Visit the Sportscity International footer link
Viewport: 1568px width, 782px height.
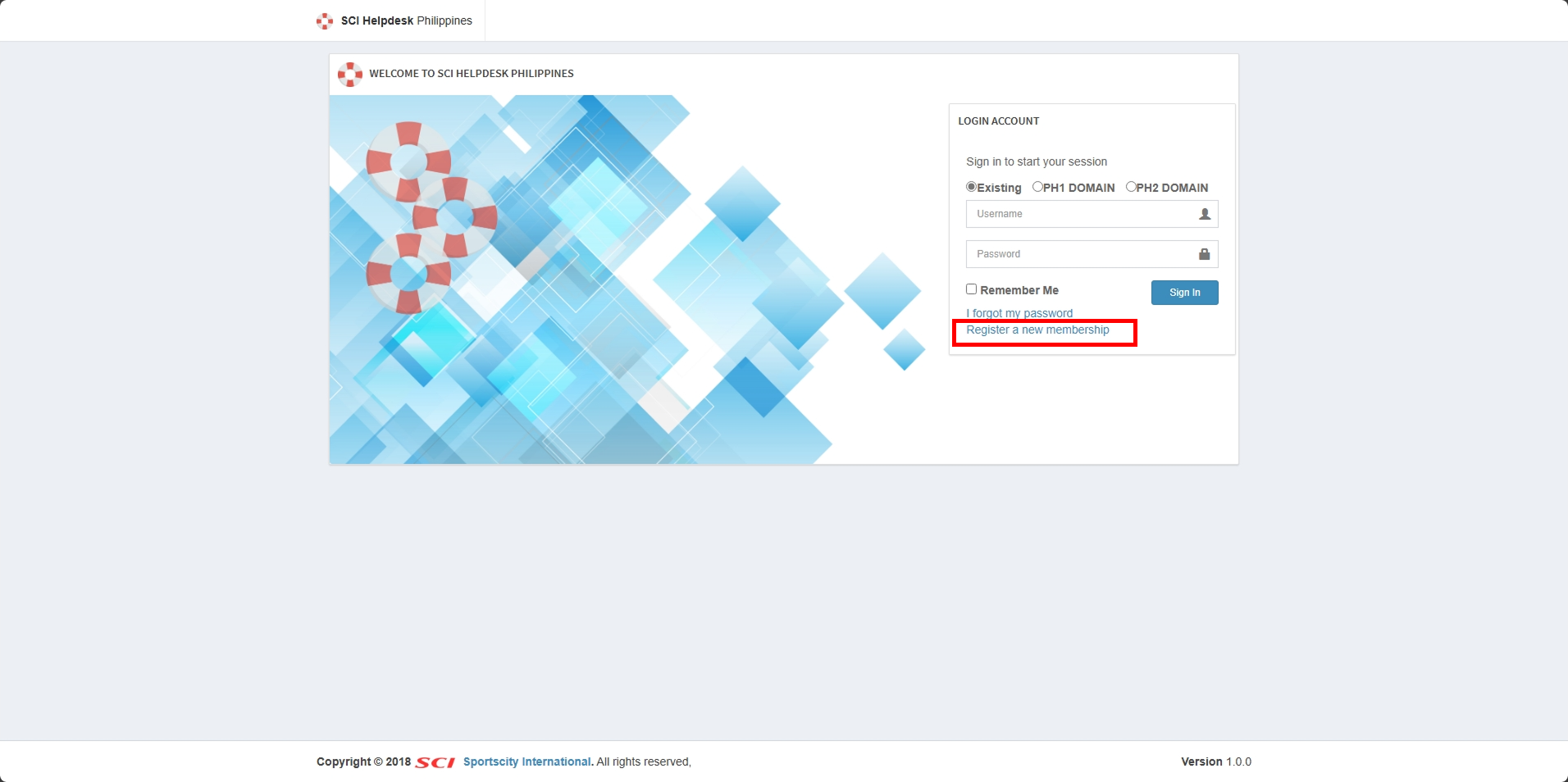pyautogui.click(x=526, y=762)
